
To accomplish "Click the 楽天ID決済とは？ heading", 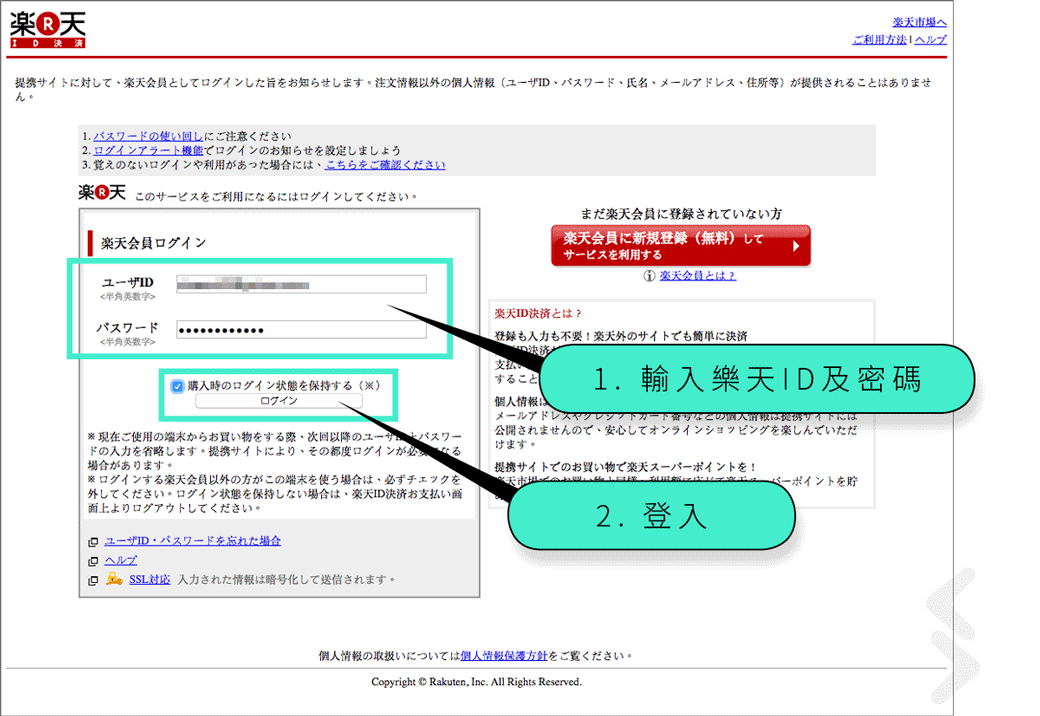I will [x=538, y=314].
